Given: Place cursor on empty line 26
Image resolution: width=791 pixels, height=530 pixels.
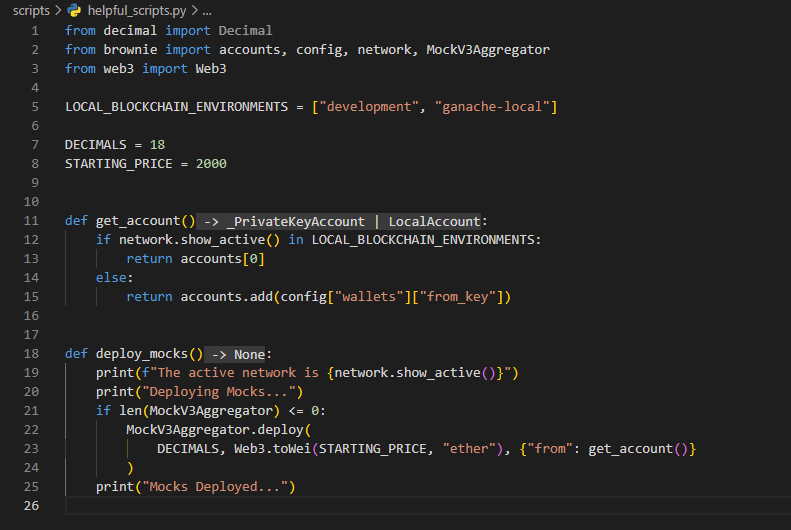Looking at the screenshot, I should (x=428, y=506).
